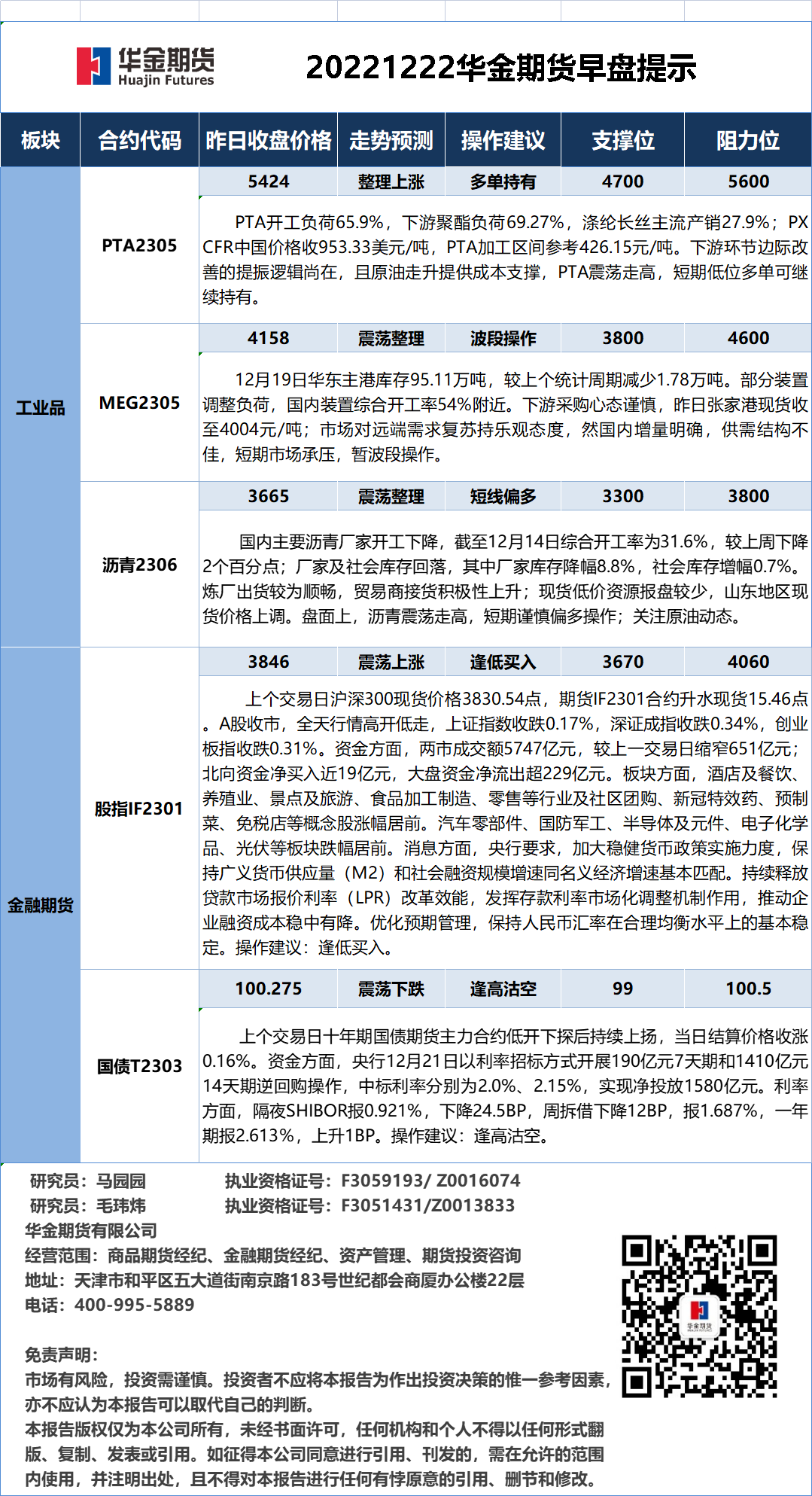The image size is (812, 1496).
Task: Click the 合约代码 column header
Action: point(139,140)
